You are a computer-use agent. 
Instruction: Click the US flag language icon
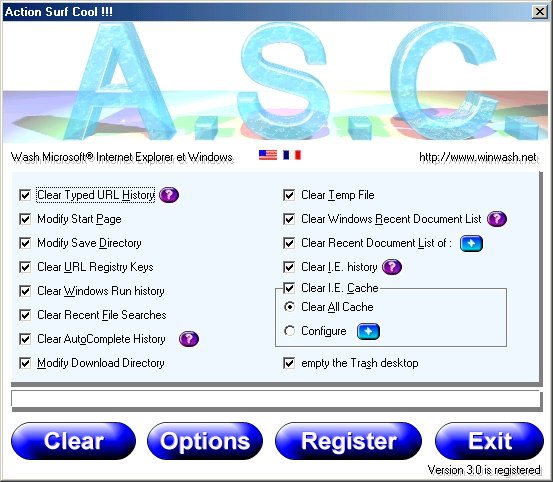268,155
